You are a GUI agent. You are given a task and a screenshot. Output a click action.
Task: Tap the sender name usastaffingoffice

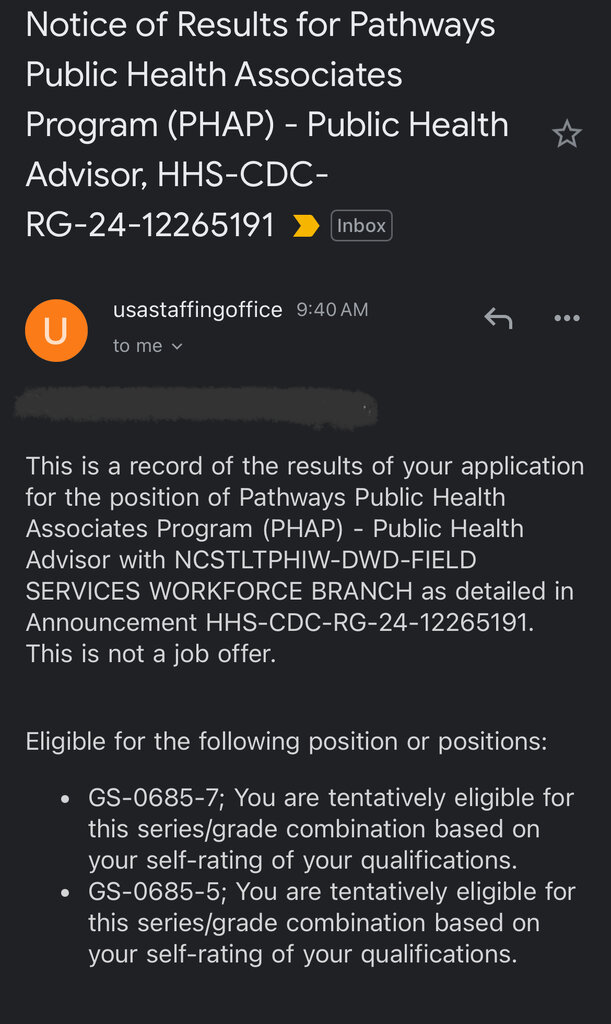point(198,310)
